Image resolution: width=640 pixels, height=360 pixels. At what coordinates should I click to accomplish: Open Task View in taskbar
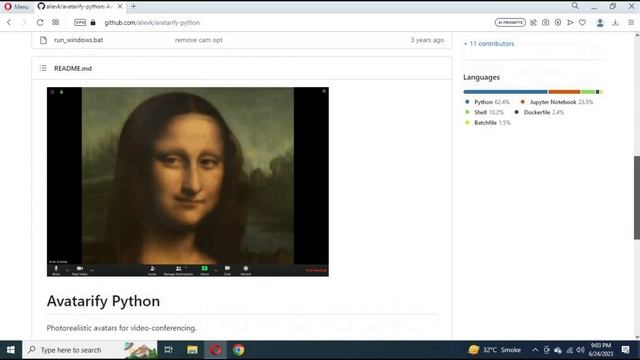(168, 350)
